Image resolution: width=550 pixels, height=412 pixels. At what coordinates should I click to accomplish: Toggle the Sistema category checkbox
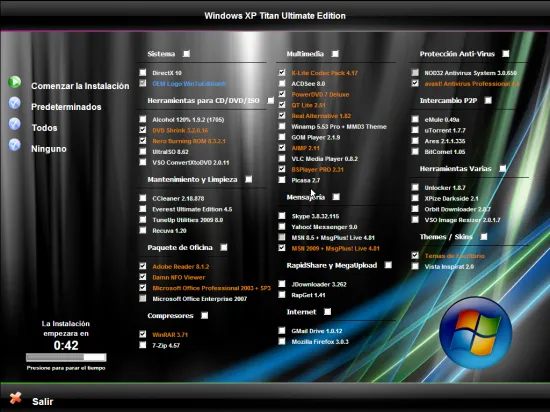pyautogui.click(x=186, y=54)
